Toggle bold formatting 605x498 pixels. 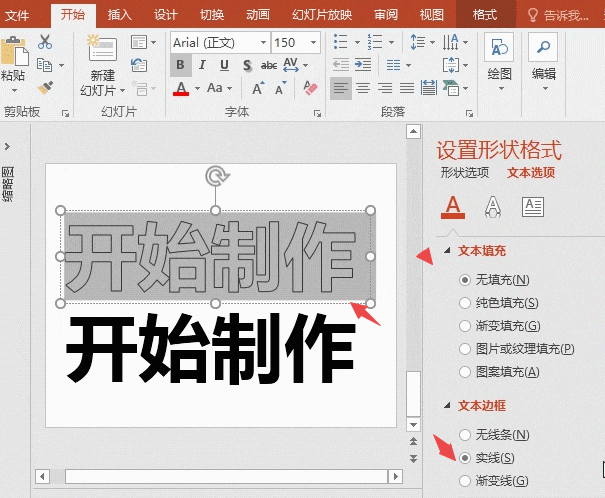[x=181, y=65]
